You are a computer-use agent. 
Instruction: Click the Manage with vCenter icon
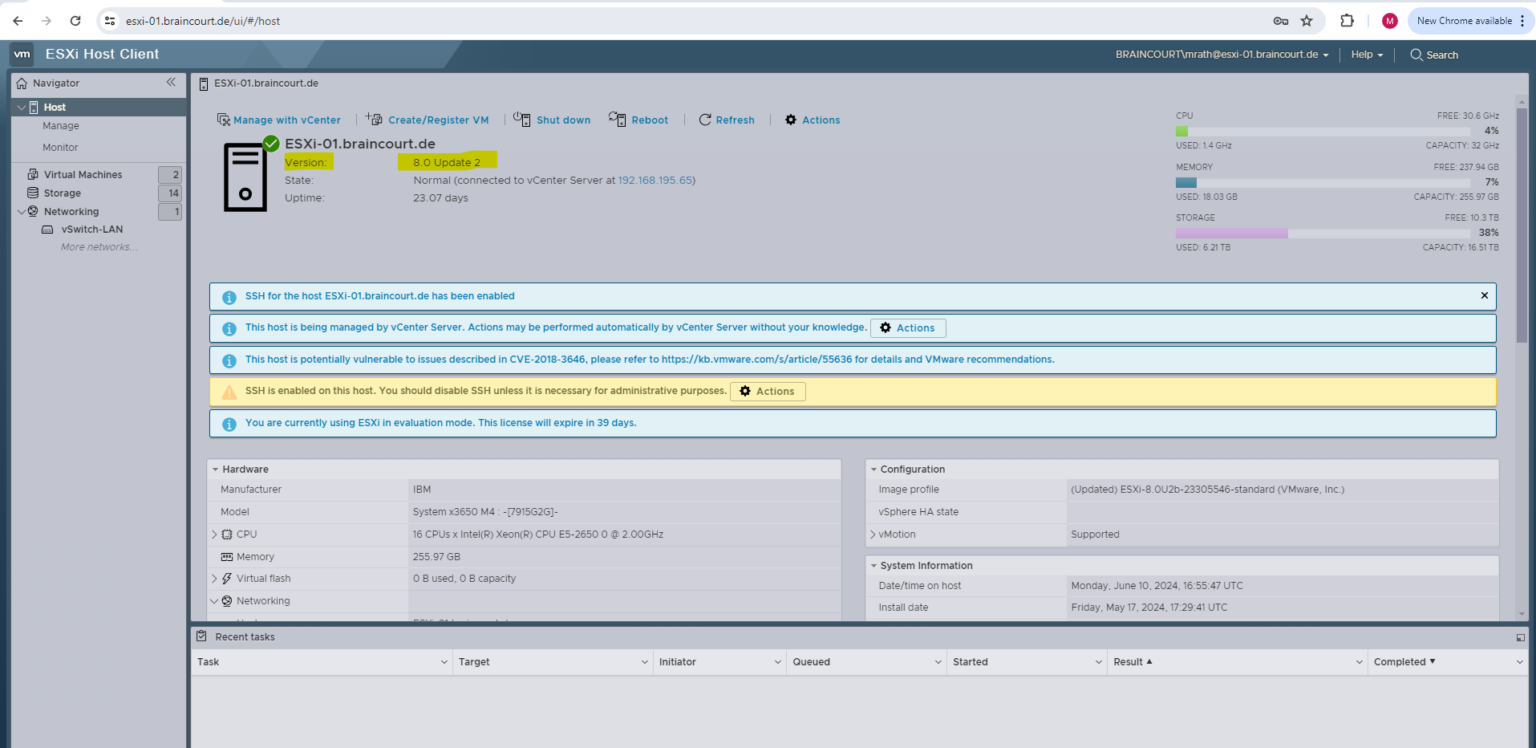(x=224, y=120)
